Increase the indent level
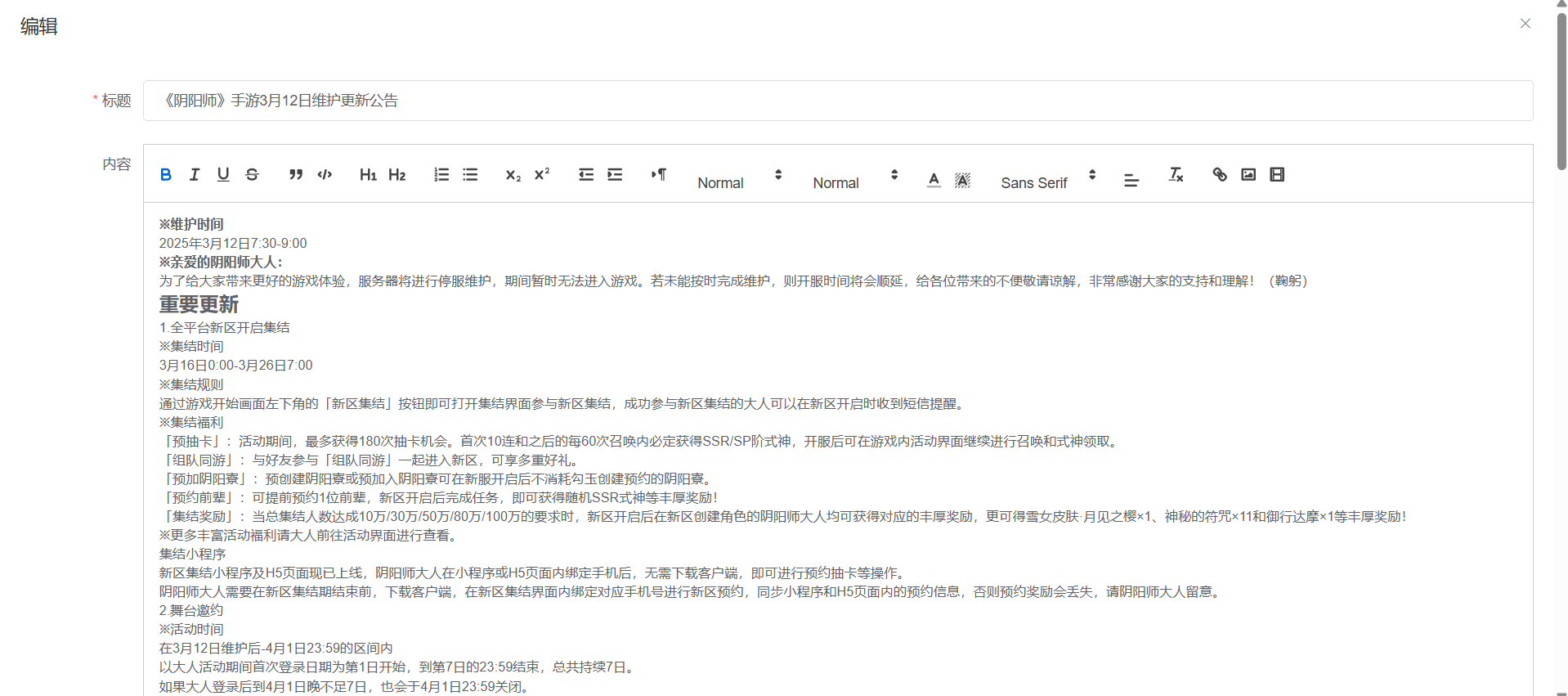The image size is (1568, 696). tap(615, 174)
